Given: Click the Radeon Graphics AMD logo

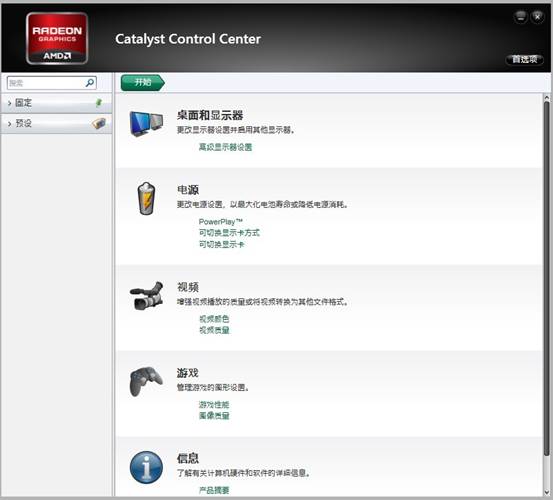Looking at the screenshot, I should [x=57, y=38].
